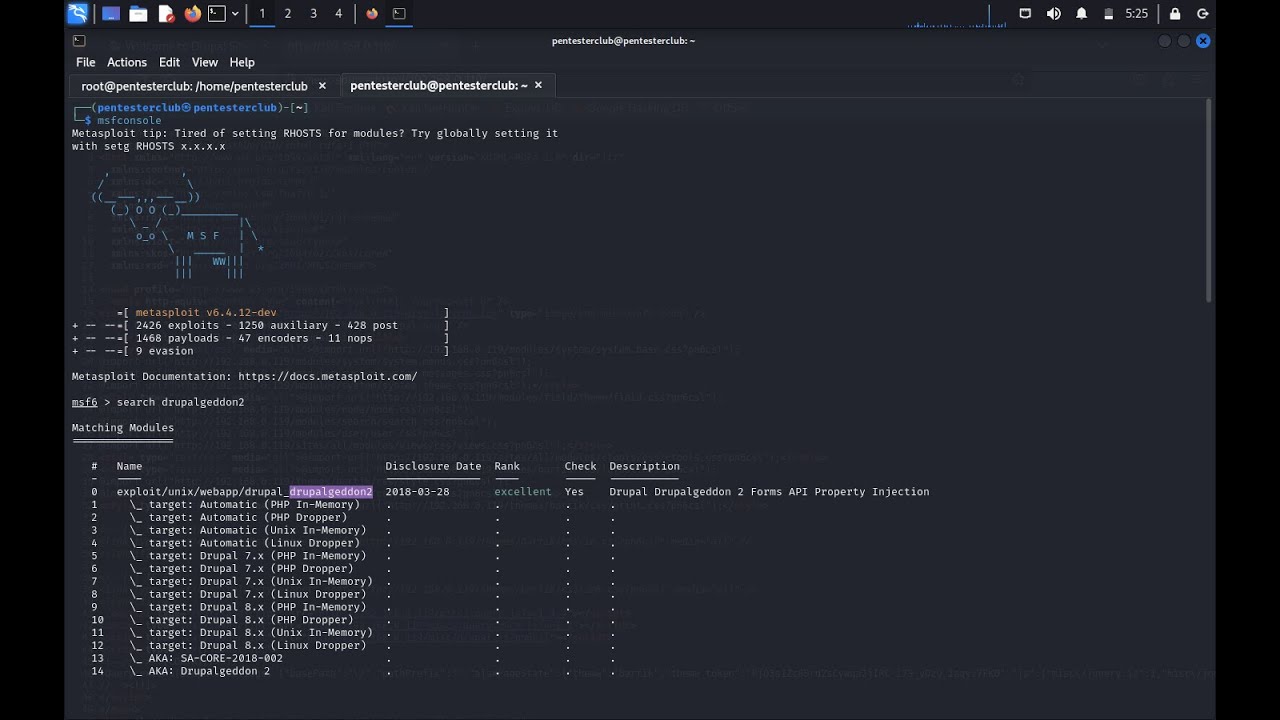
Task: Click the 'Disclosure Date' column header
Action: point(433,466)
